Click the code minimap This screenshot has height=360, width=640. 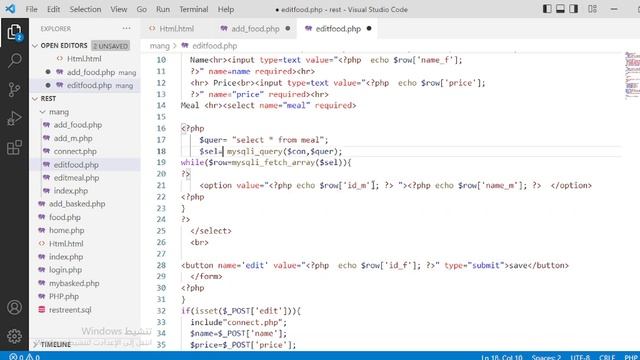click(x=632, y=75)
